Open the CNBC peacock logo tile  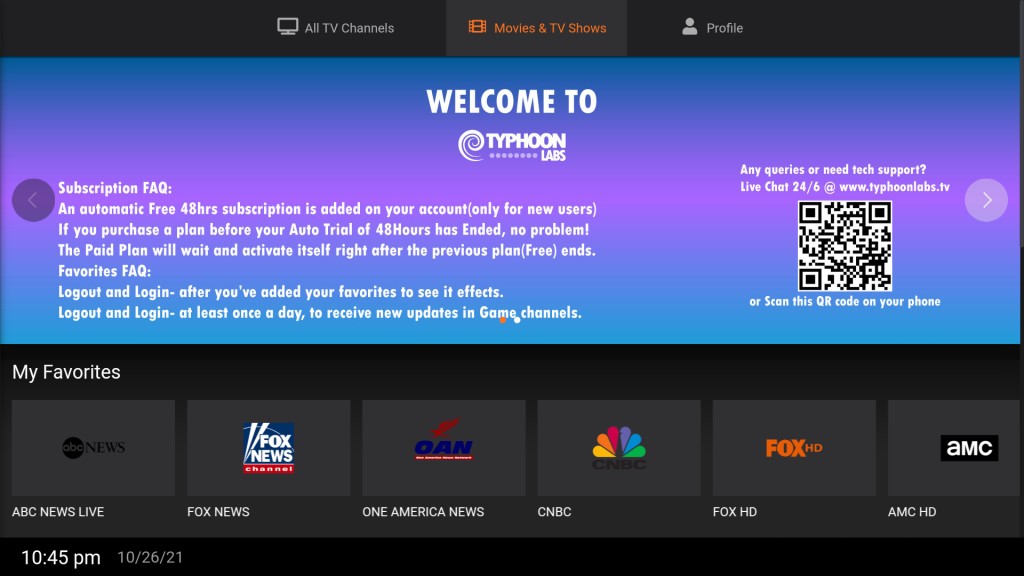click(x=619, y=448)
